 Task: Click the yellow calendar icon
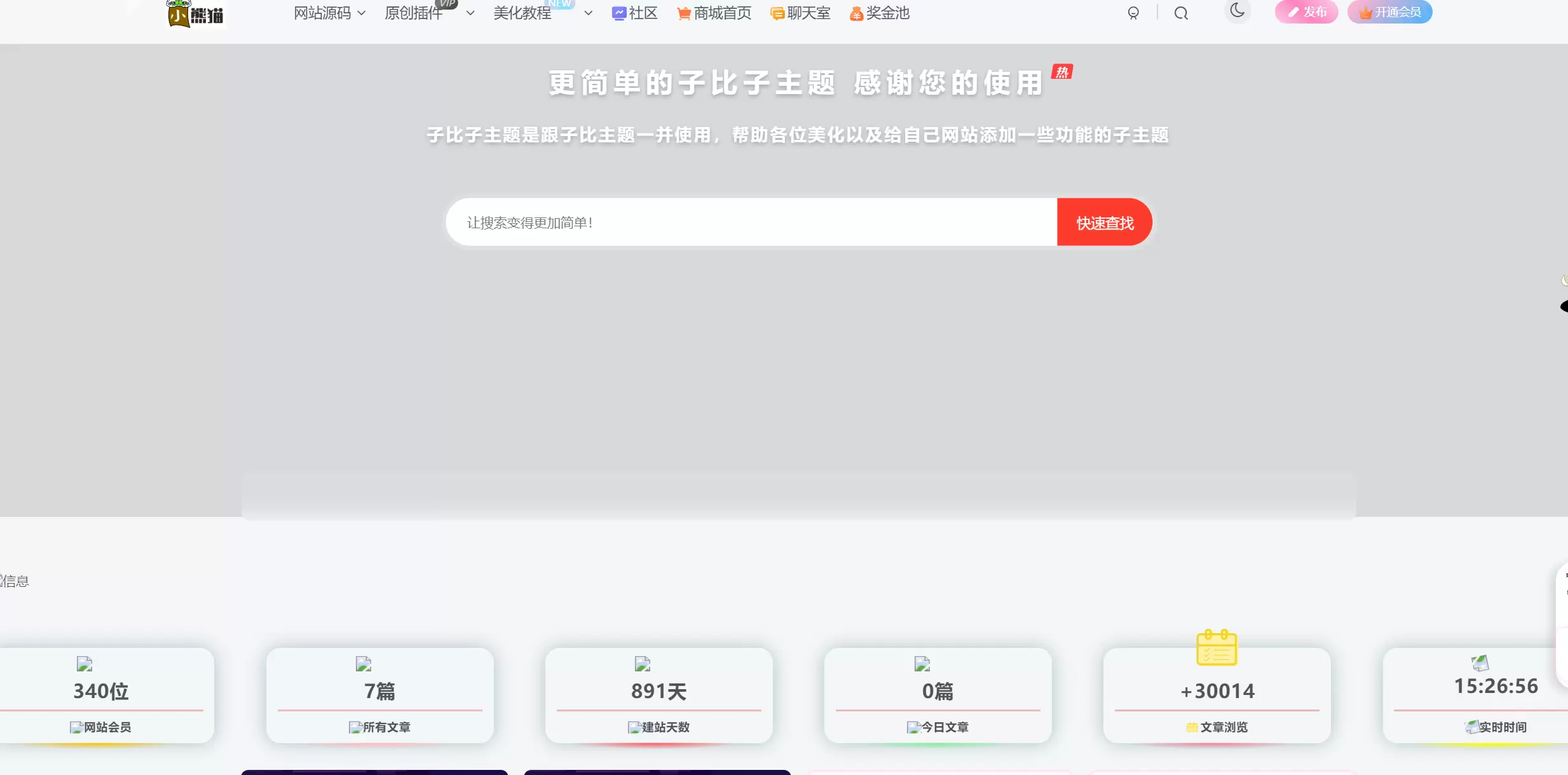(x=1217, y=647)
